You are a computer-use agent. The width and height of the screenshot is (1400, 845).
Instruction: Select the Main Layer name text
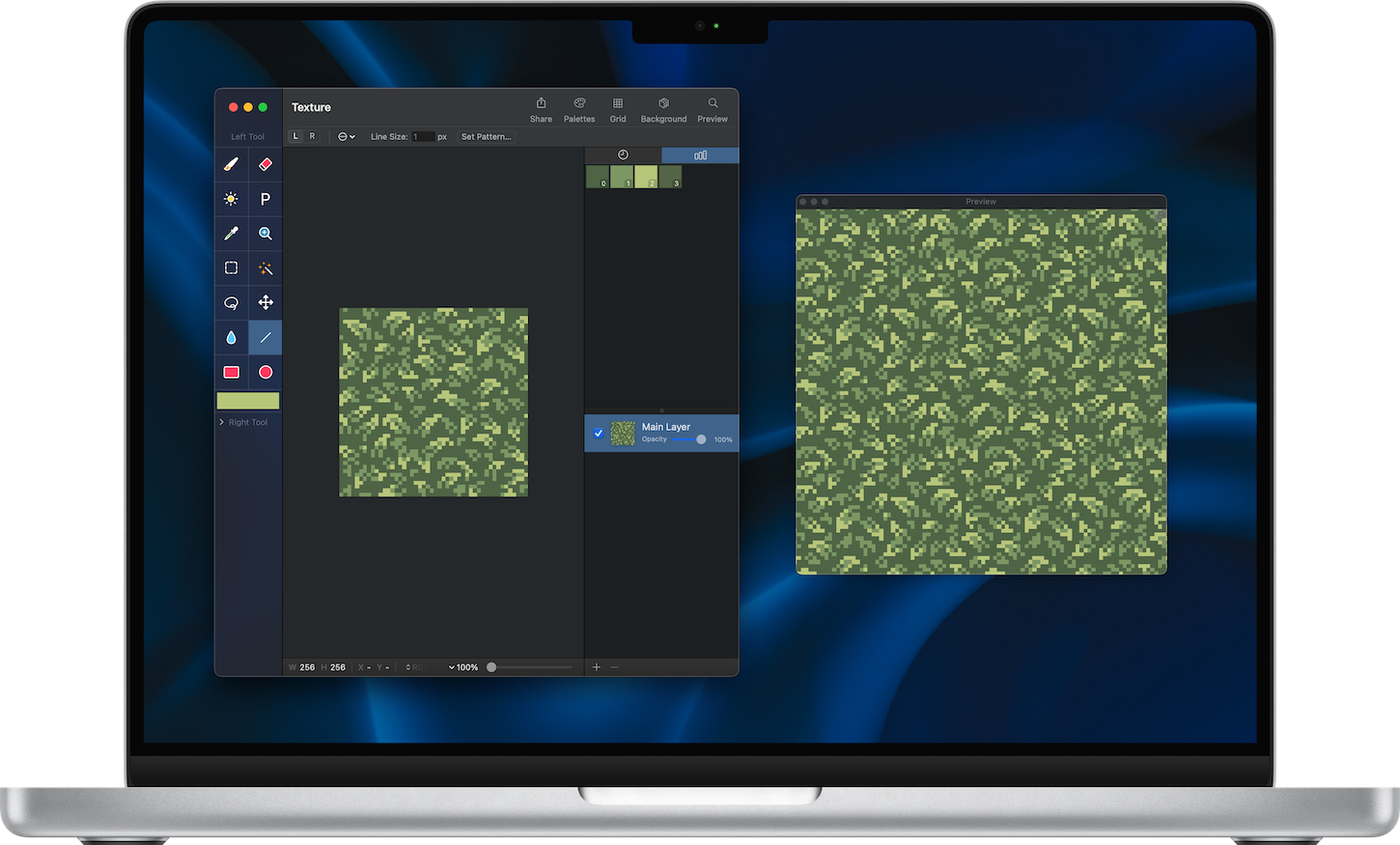point(666,427)
